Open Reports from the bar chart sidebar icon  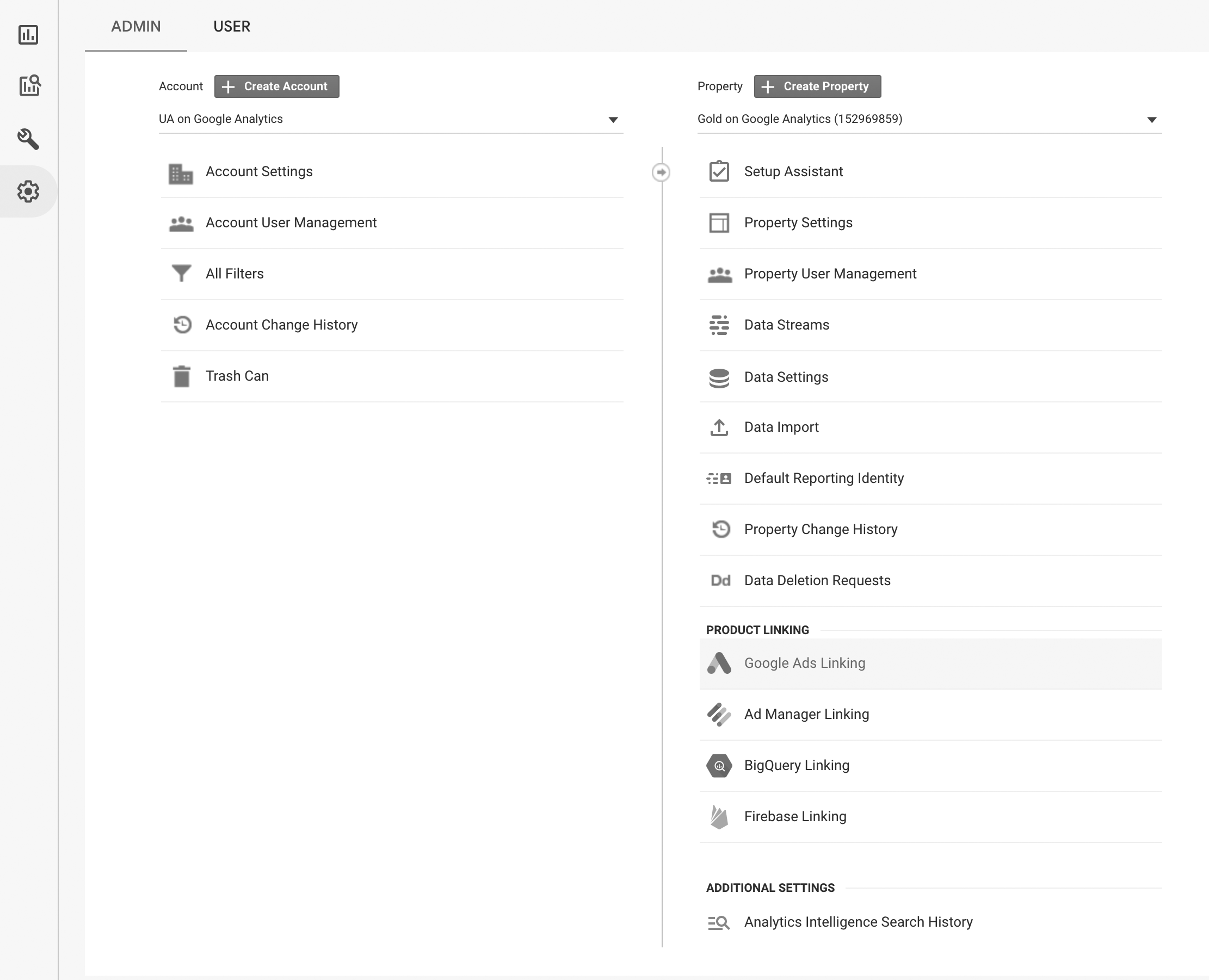tap(28, 35)
